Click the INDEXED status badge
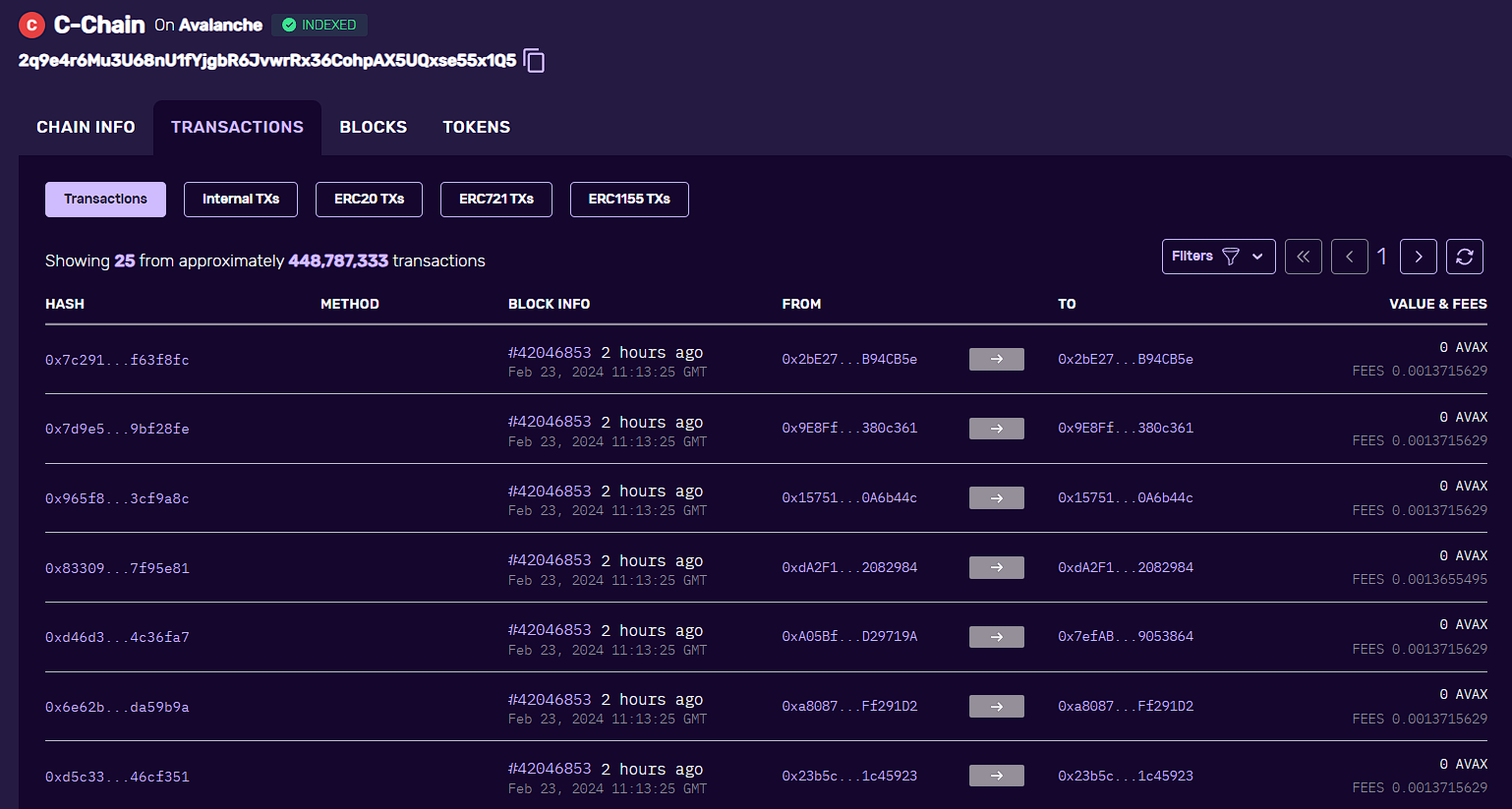1512x809 pixels. point(320,25)
